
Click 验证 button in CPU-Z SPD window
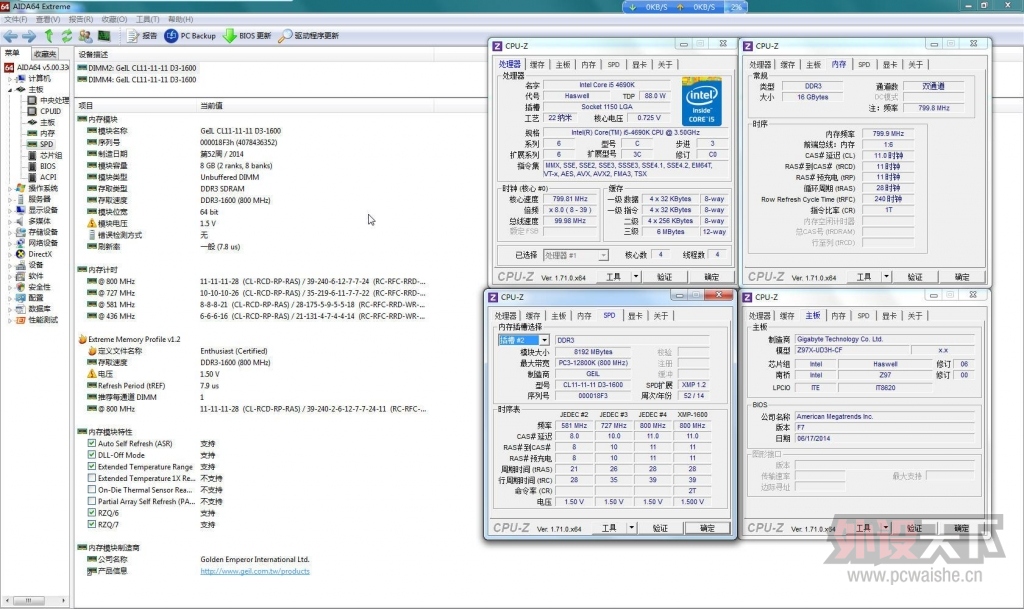[660, 528]
